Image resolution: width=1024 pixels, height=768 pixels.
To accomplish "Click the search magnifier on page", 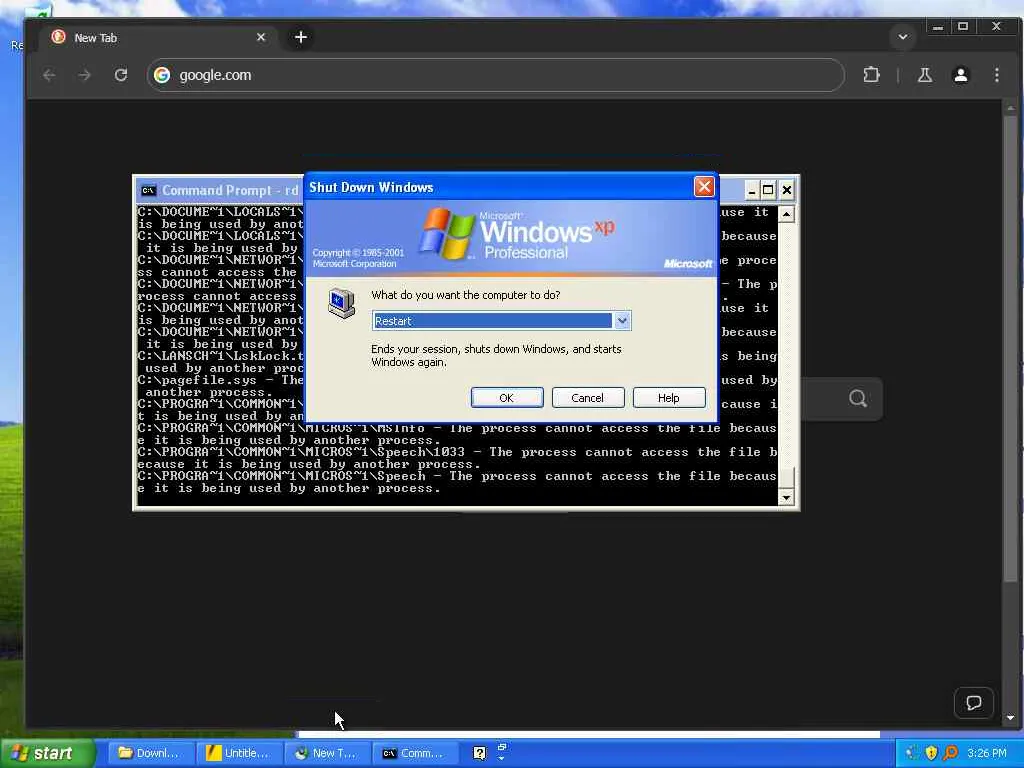I will pos(858,398).
